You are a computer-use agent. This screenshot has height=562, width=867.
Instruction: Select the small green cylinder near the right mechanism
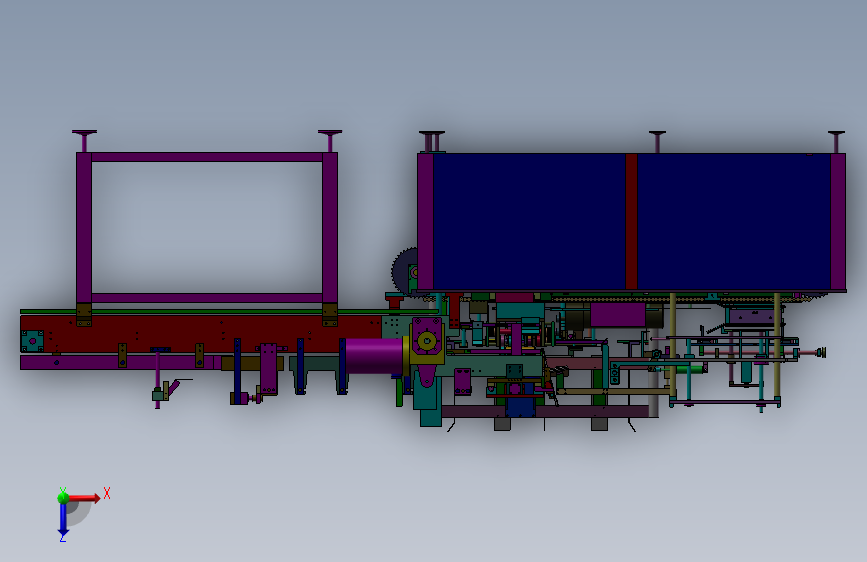(689, 369)
